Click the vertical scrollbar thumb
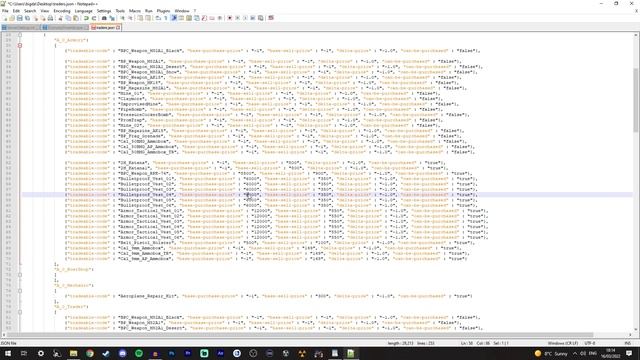The image size is (640, 360). point(636,100)
